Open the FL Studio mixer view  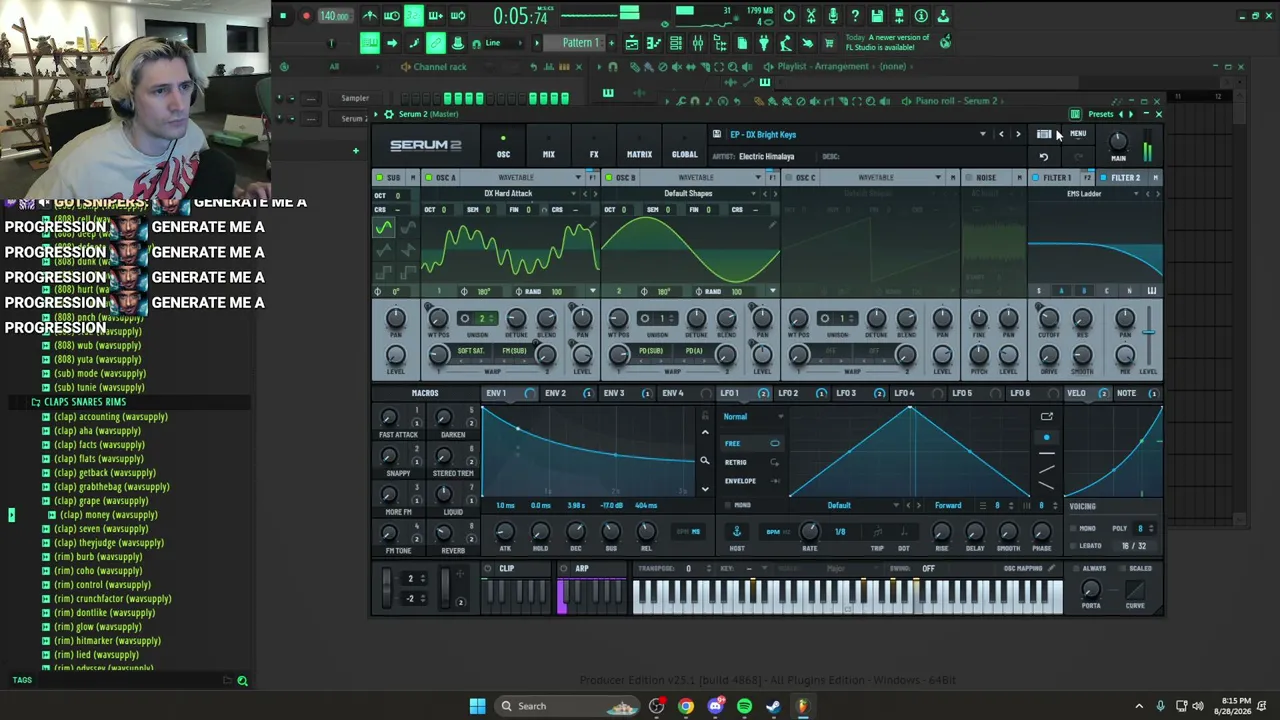(x=697, y=43)
